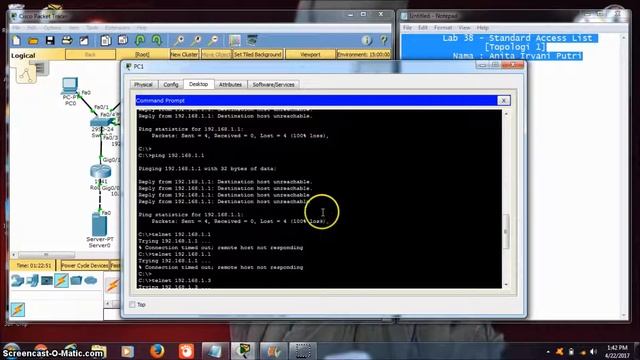Screen dimensions: 640x360
Task: Click inside the Command Prompt terminal area
Action: click(x=319, y=199)
